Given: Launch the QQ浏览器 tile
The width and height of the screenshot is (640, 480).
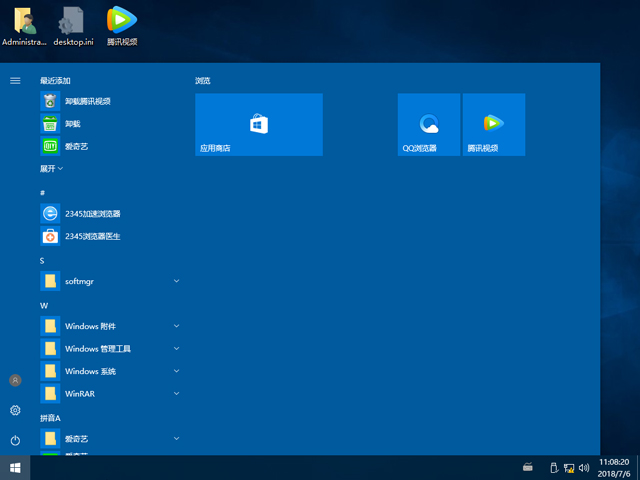Looking at the screenshot, I should tap(428, 125).
